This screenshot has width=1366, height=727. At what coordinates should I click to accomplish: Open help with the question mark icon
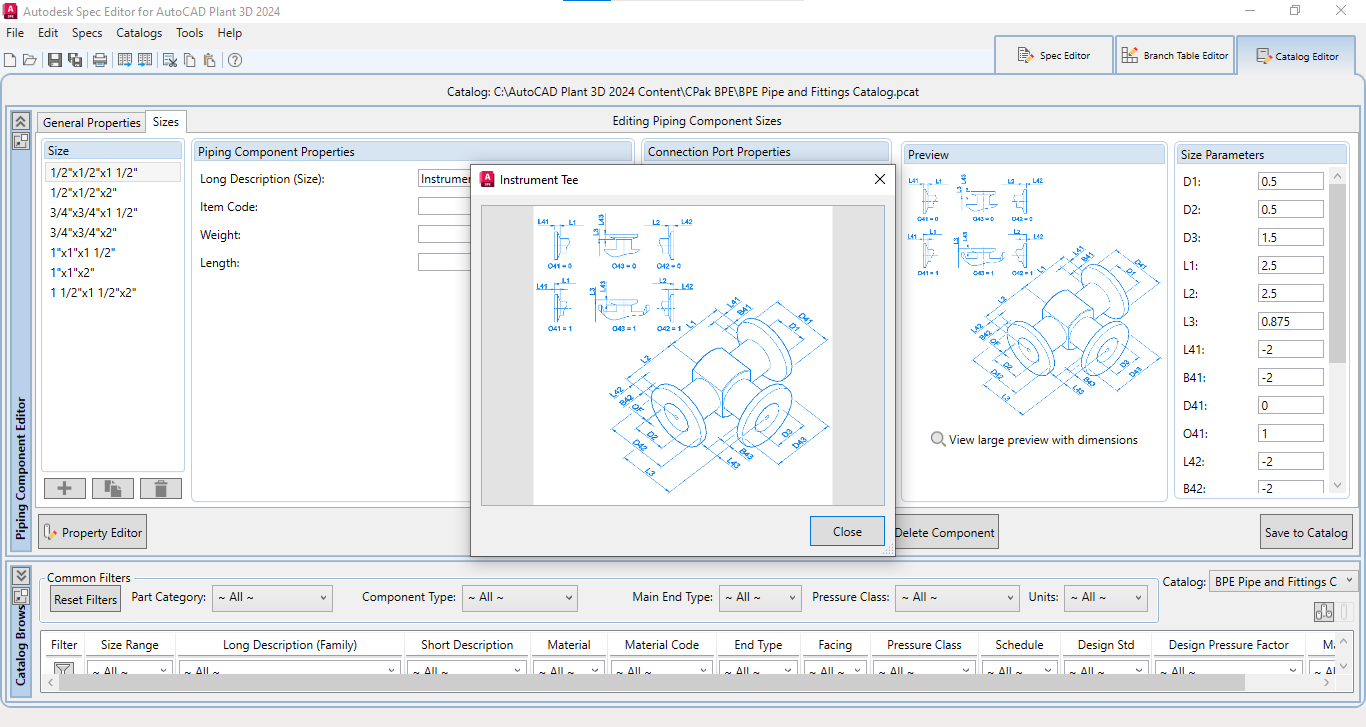[235, 60]
